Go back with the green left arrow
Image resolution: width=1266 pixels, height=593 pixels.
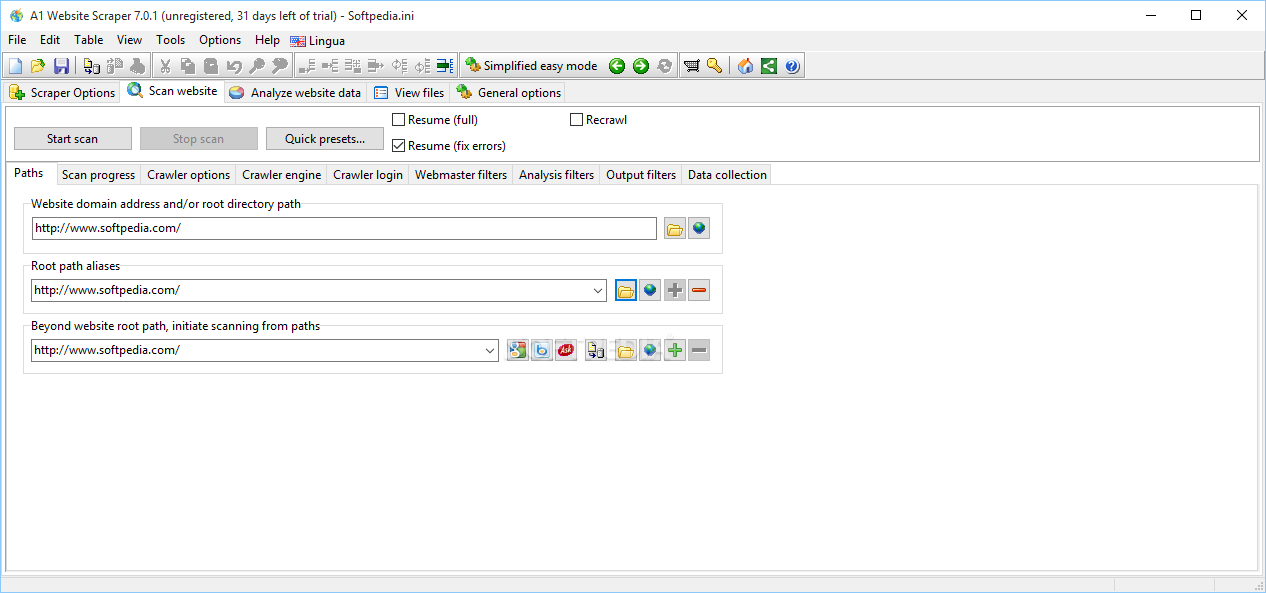pyautogui.click(x=617, y=66)
